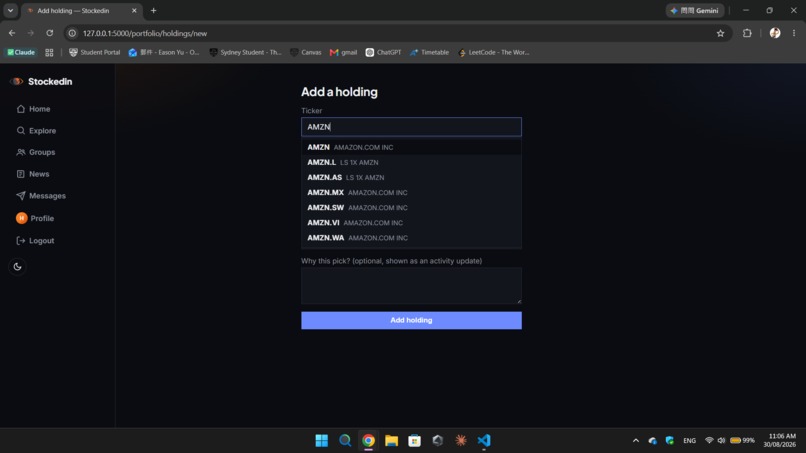The image size is (806, 453).
Task: Choose the AMZN.SW suggestion
Action: point(411,208)
